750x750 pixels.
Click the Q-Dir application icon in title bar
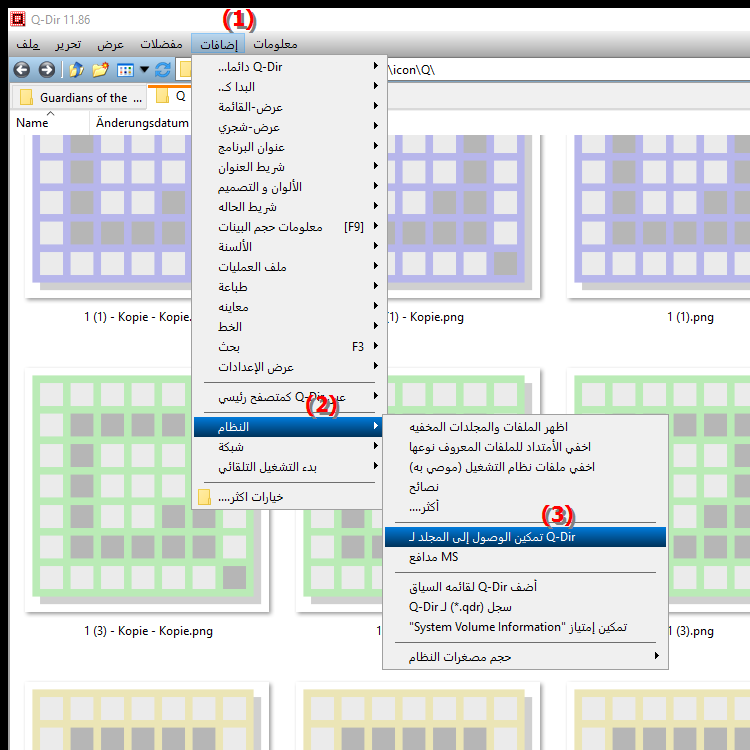[x=18, y=20]
